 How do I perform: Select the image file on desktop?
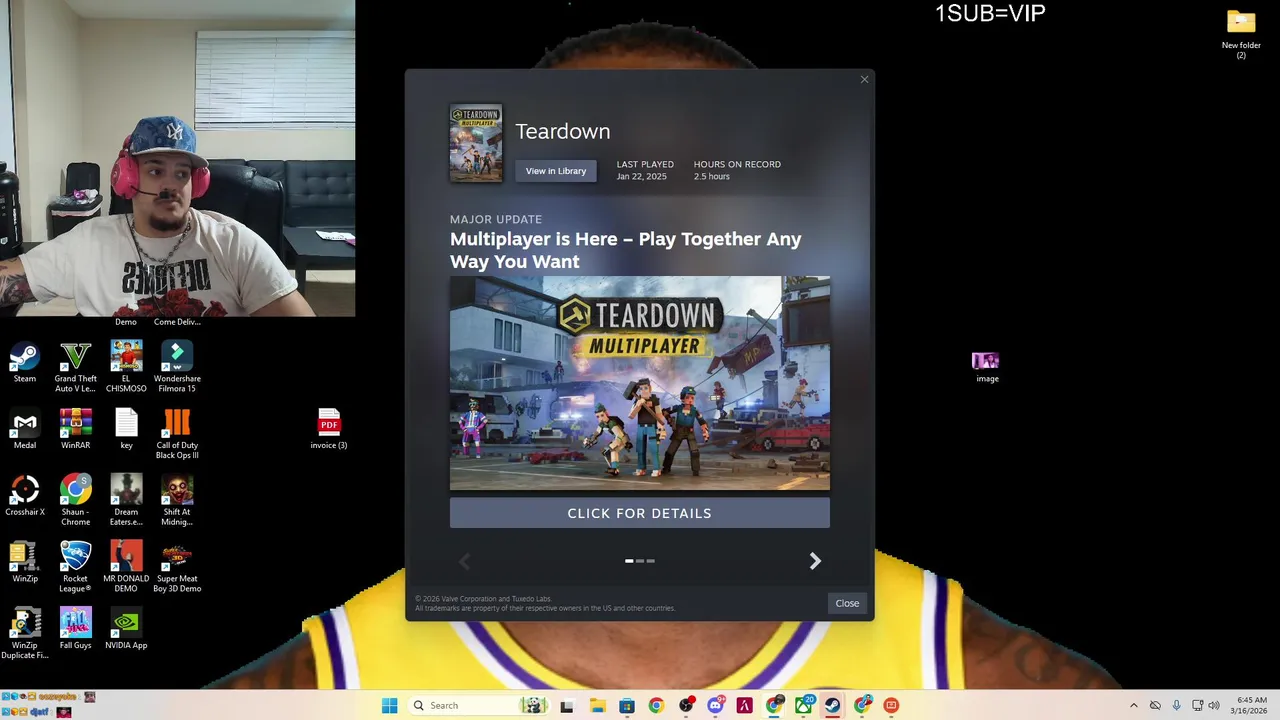(986, 367)
